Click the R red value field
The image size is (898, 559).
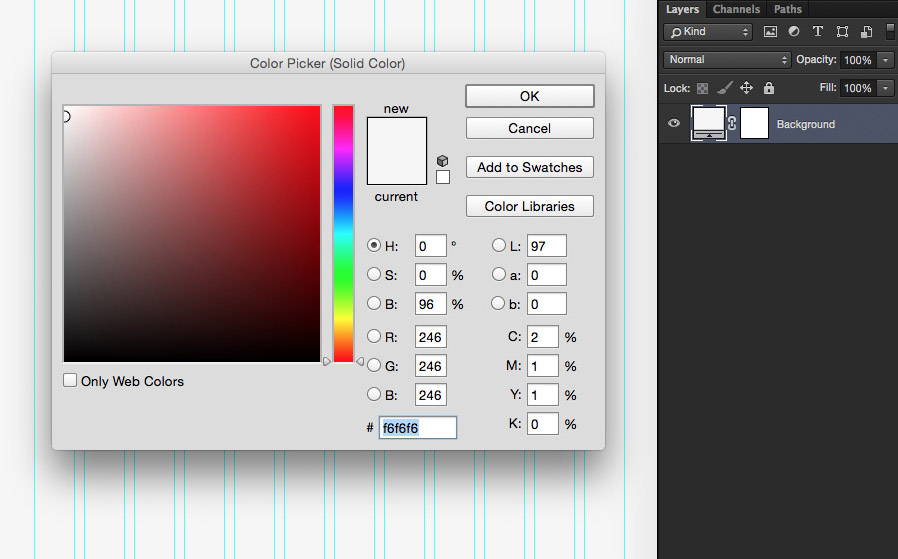coord(431,337)
